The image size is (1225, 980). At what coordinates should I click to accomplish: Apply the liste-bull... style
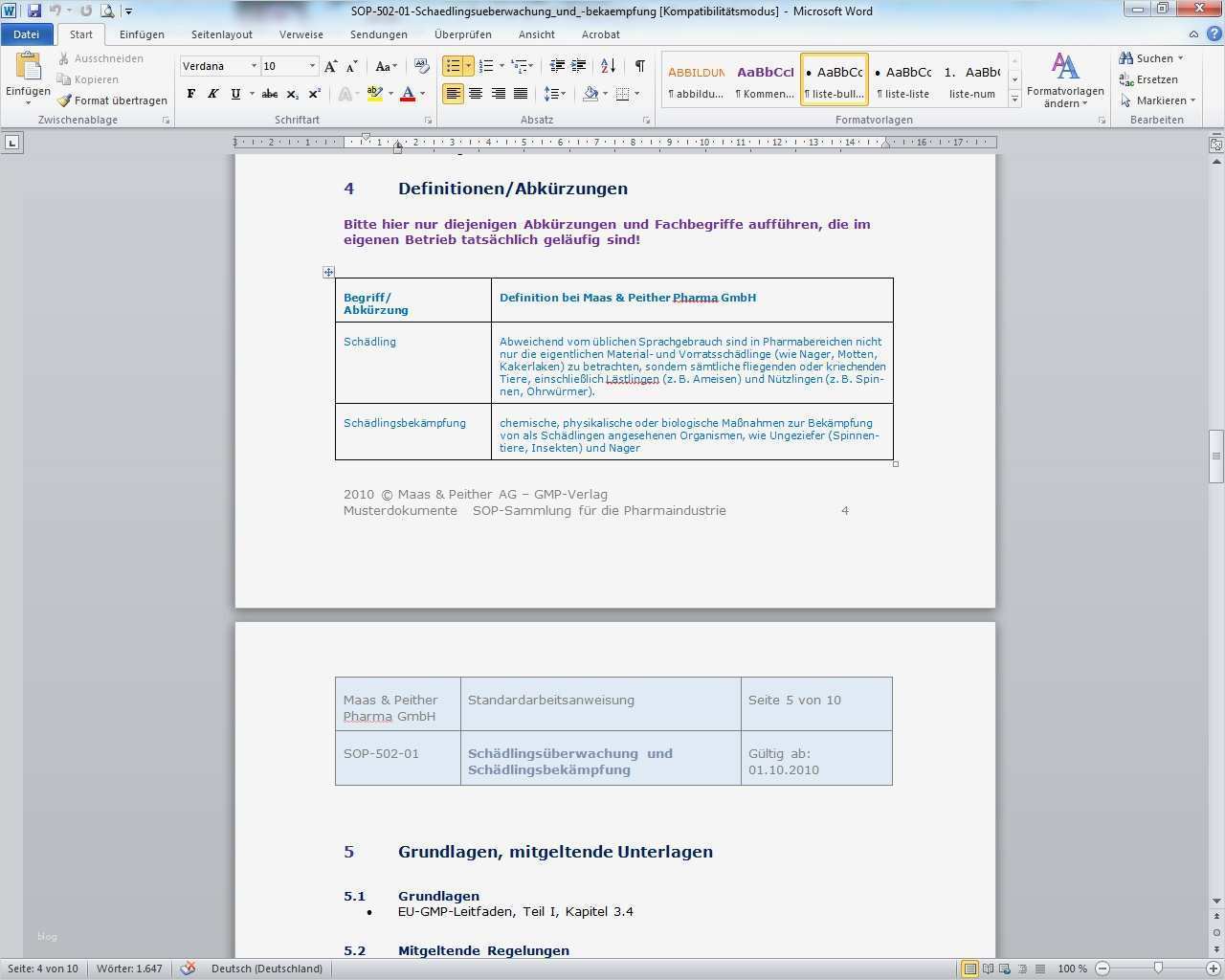(835, 79)
